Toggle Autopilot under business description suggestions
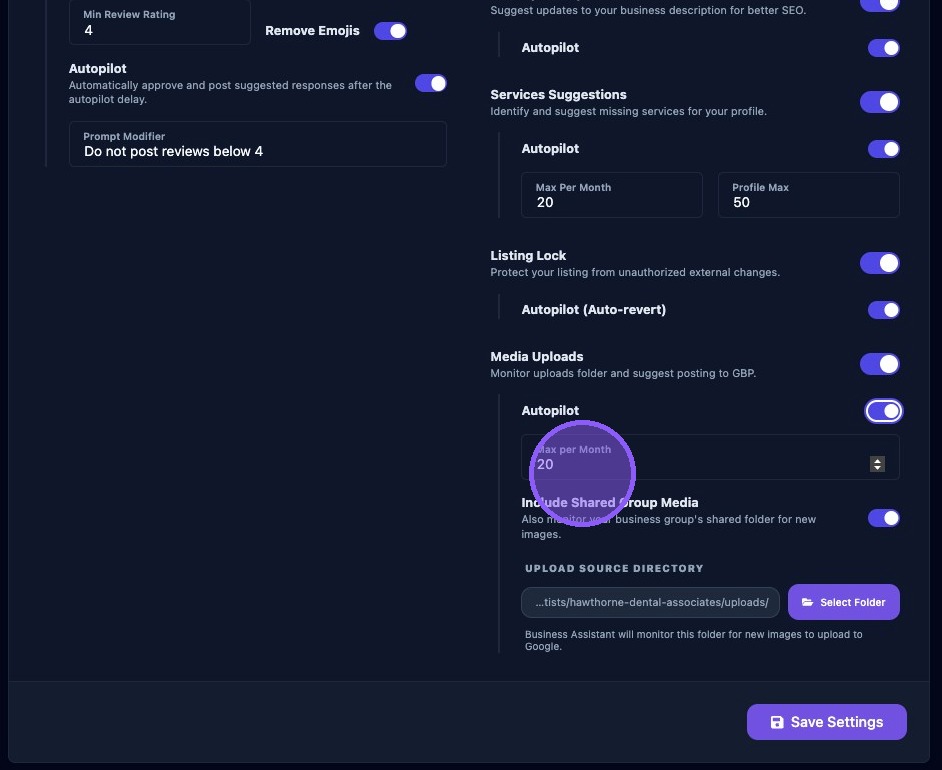 pyautogui.click(x=883, y=48)
